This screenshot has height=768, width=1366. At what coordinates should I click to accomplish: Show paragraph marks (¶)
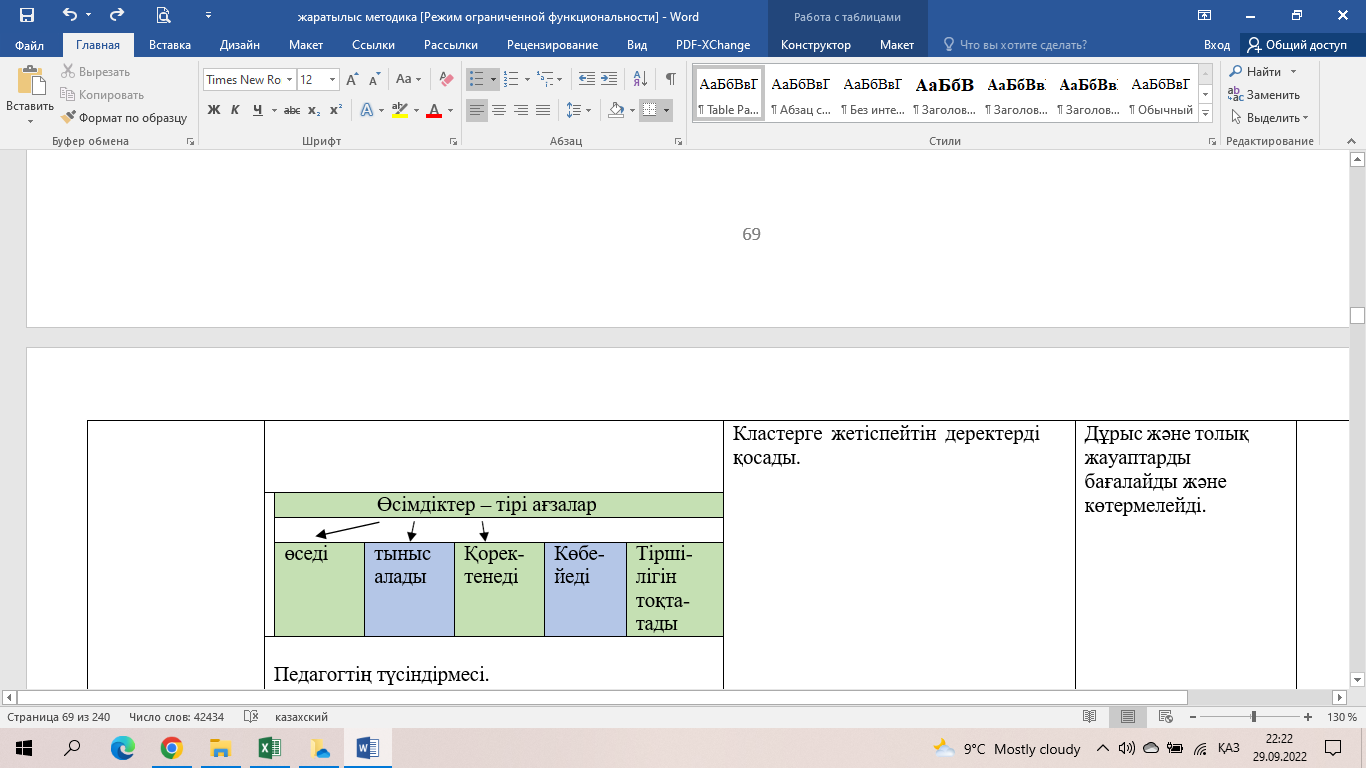670,79
